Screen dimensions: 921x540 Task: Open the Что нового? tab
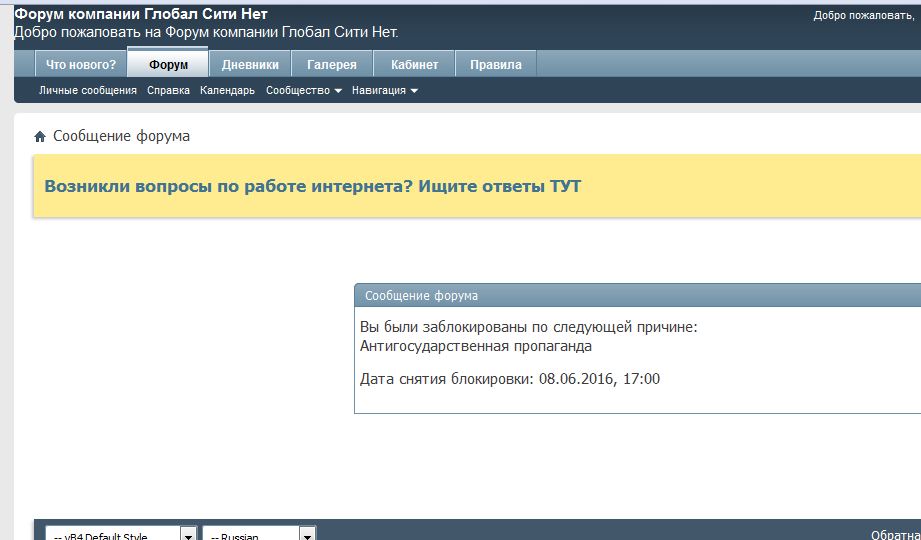(81, 65)
